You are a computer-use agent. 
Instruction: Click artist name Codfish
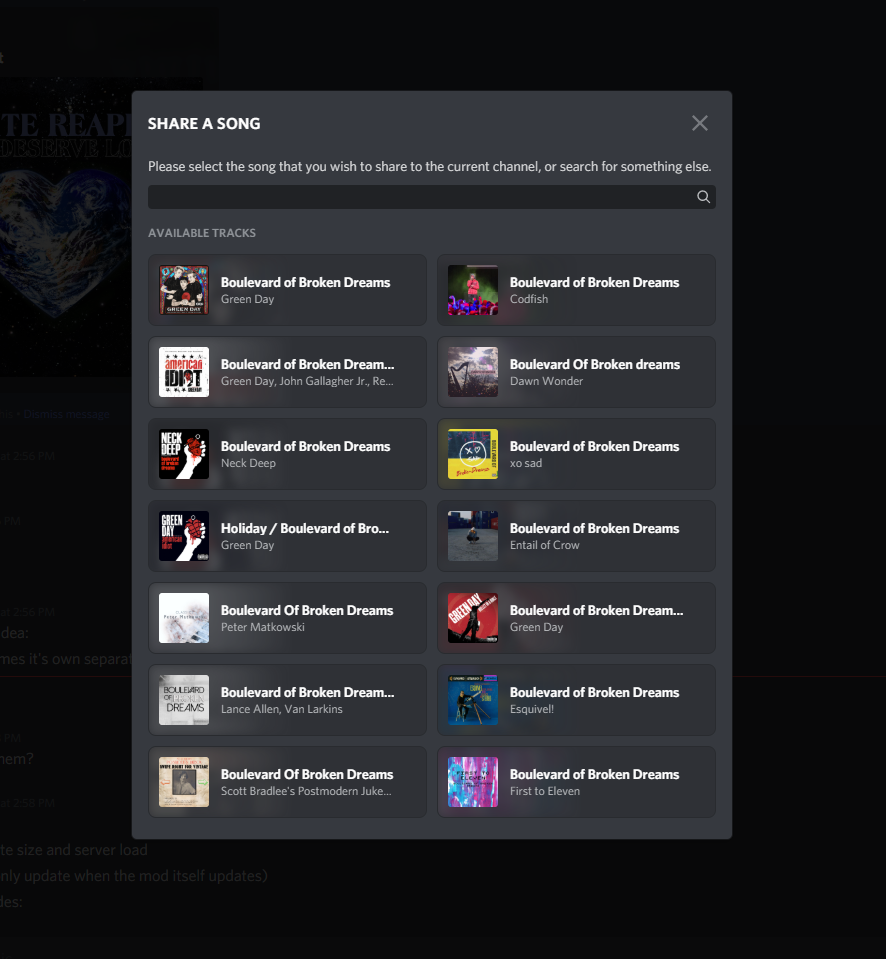[529, 299]
